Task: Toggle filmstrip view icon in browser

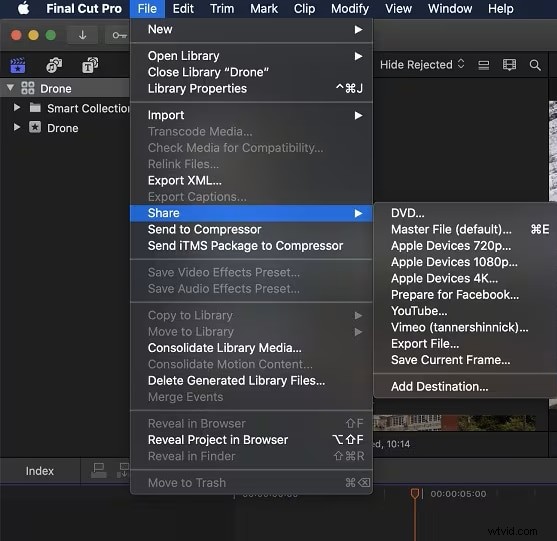Action: (509, 65)
